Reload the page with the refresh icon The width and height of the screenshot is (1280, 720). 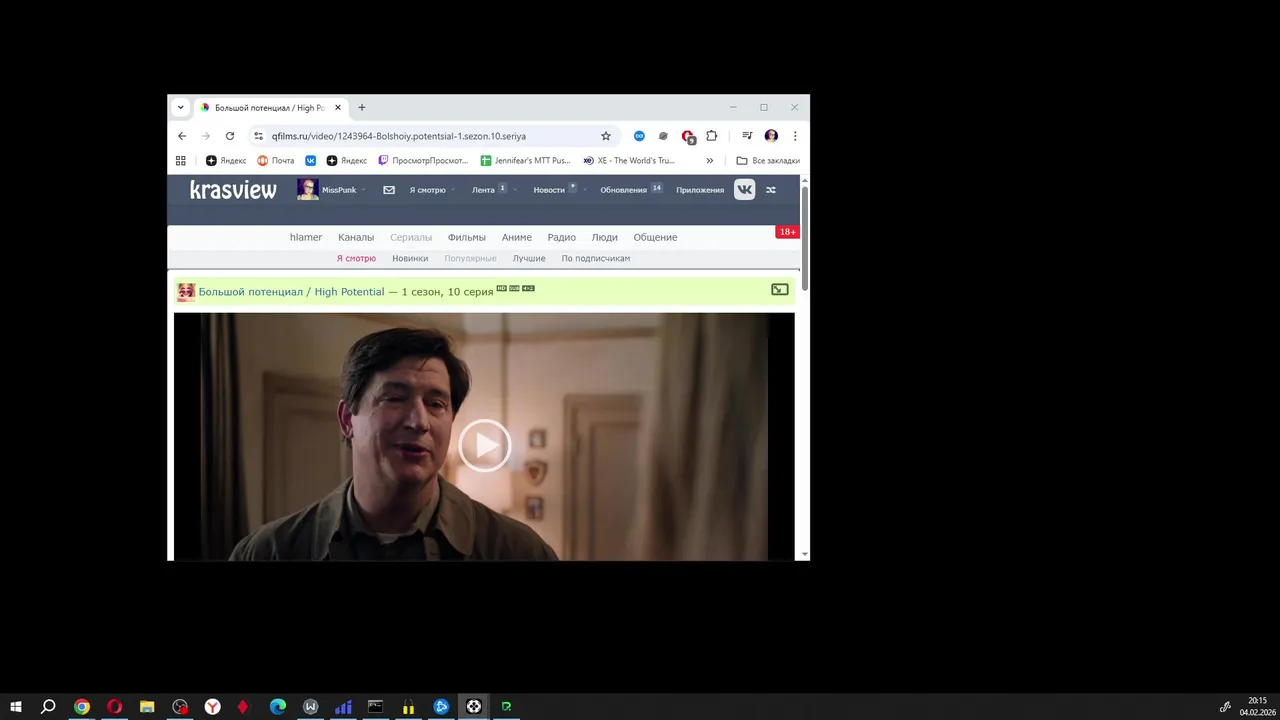pos(230,136)
